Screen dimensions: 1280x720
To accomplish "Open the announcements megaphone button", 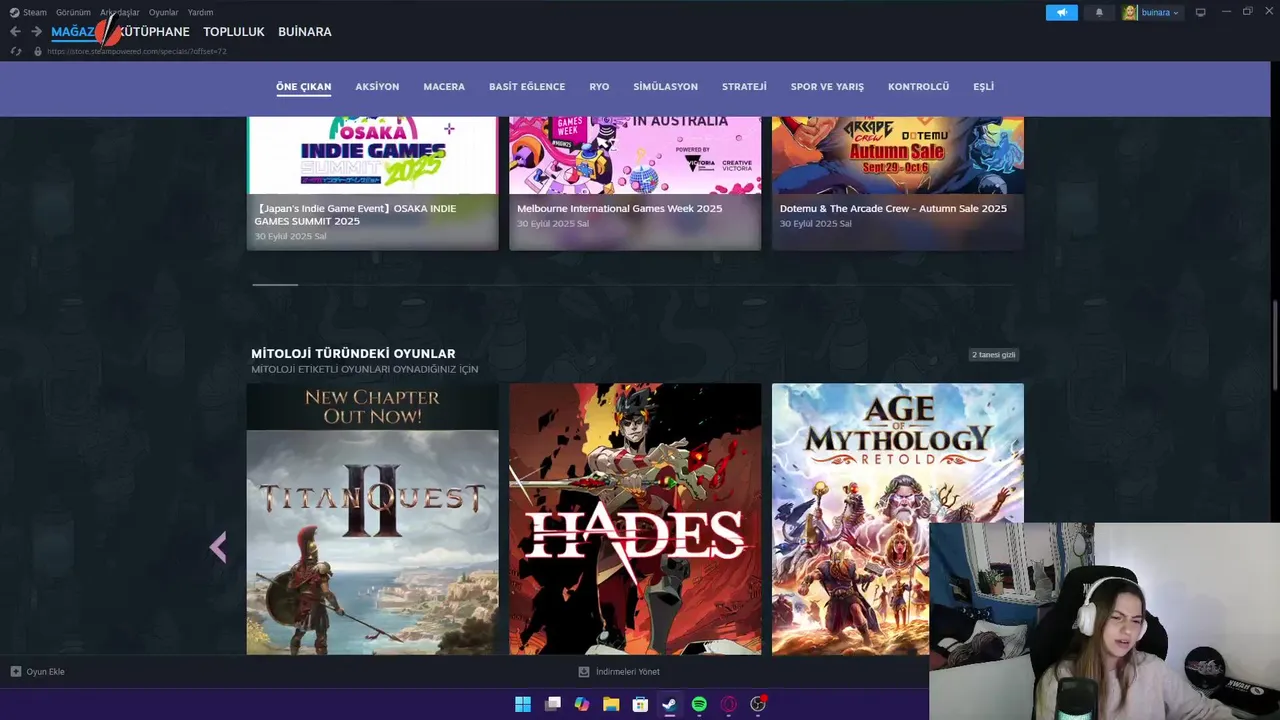I will tap(1062, 13).
